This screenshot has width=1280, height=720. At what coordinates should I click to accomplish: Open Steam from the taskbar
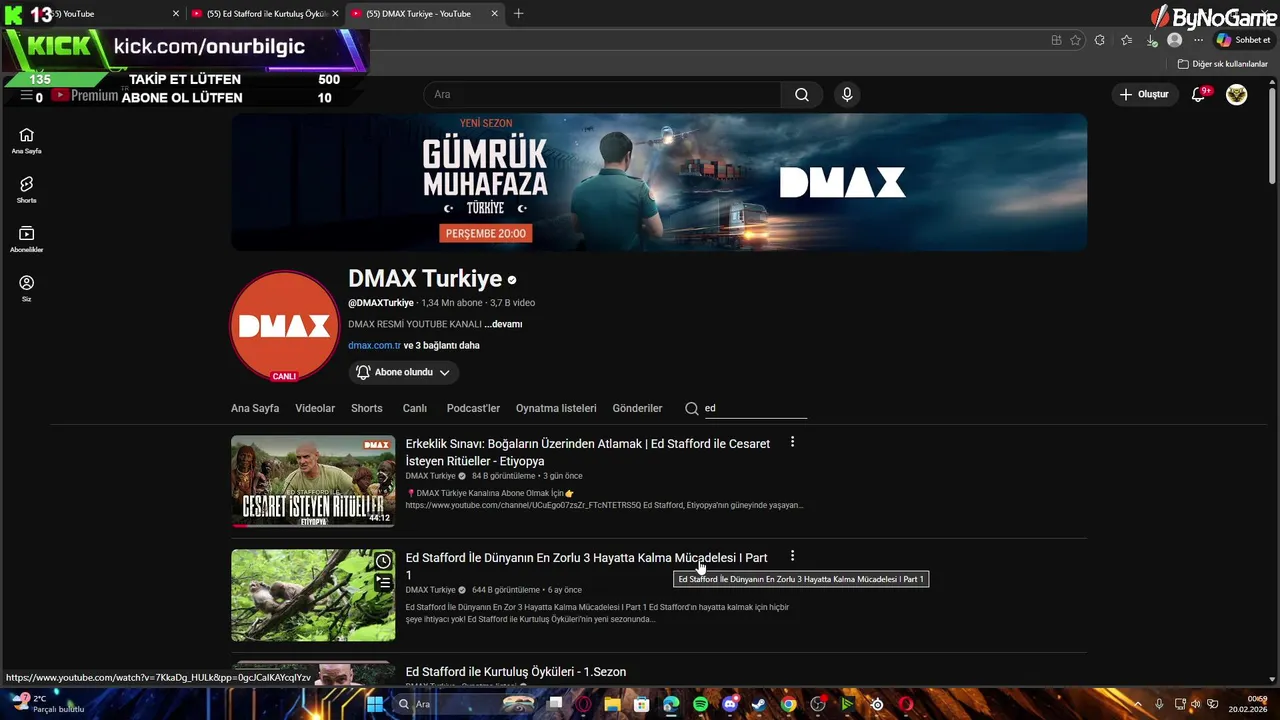[x=759, y=704]
